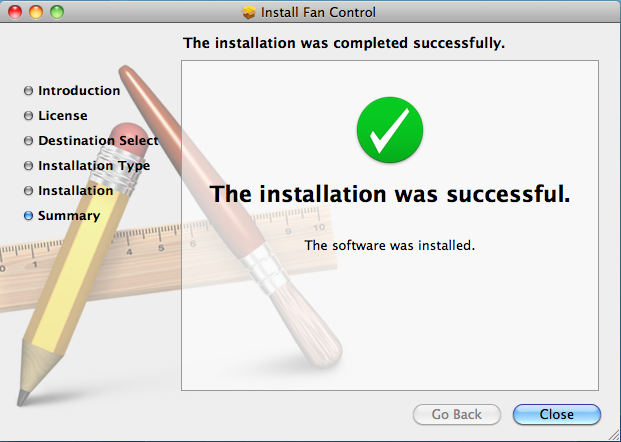Select the Destination Select step label
The image size is (621, 442).
tap(98, 141)
